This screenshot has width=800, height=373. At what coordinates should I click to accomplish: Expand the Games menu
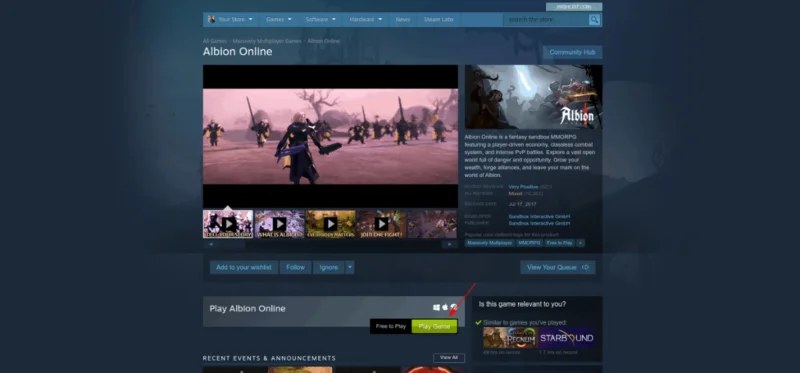pos(279,19)
